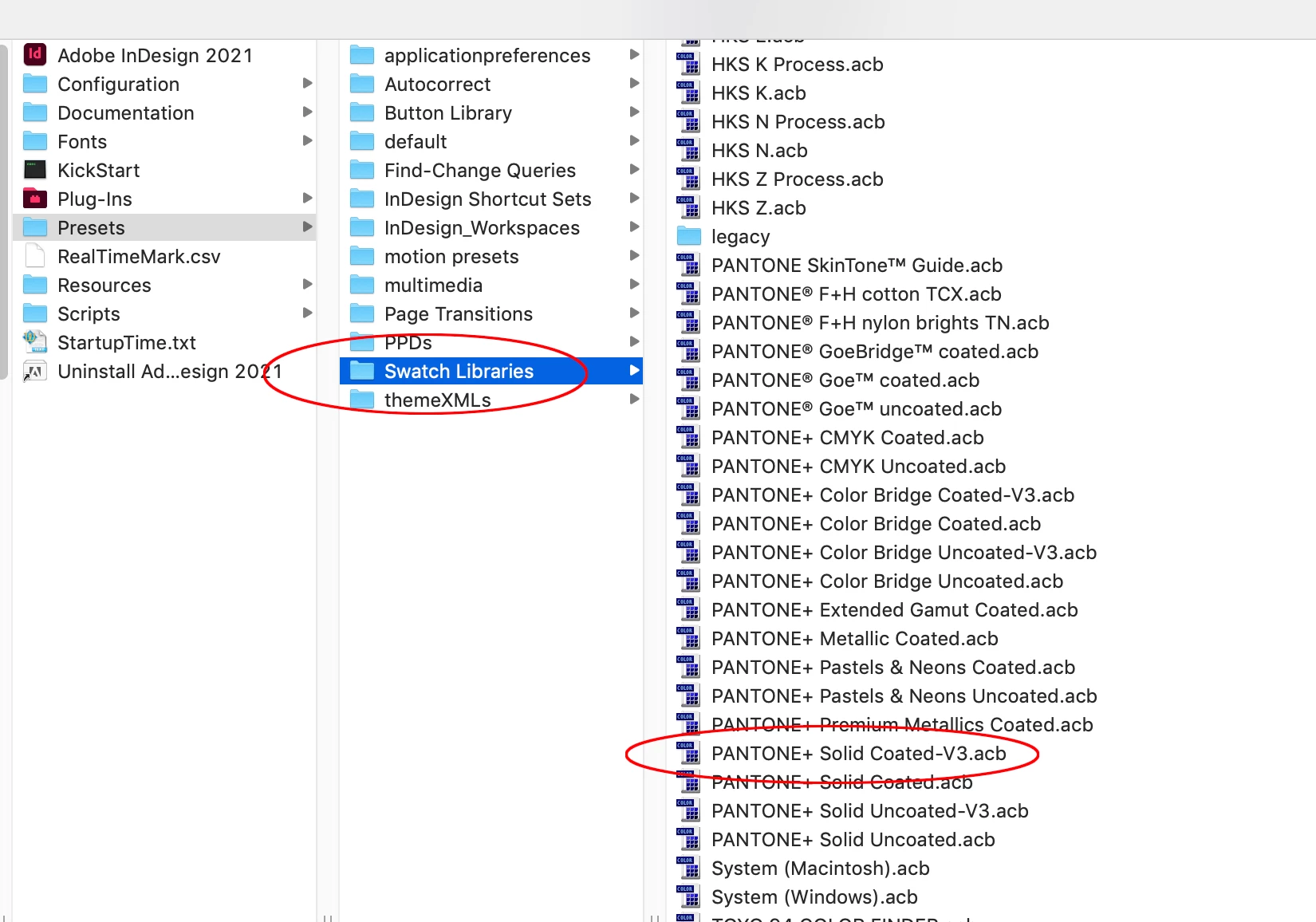Select HKS N.acb file
Image resolution: width=1316 pixels, height=922 pixels.
[758, 151]
